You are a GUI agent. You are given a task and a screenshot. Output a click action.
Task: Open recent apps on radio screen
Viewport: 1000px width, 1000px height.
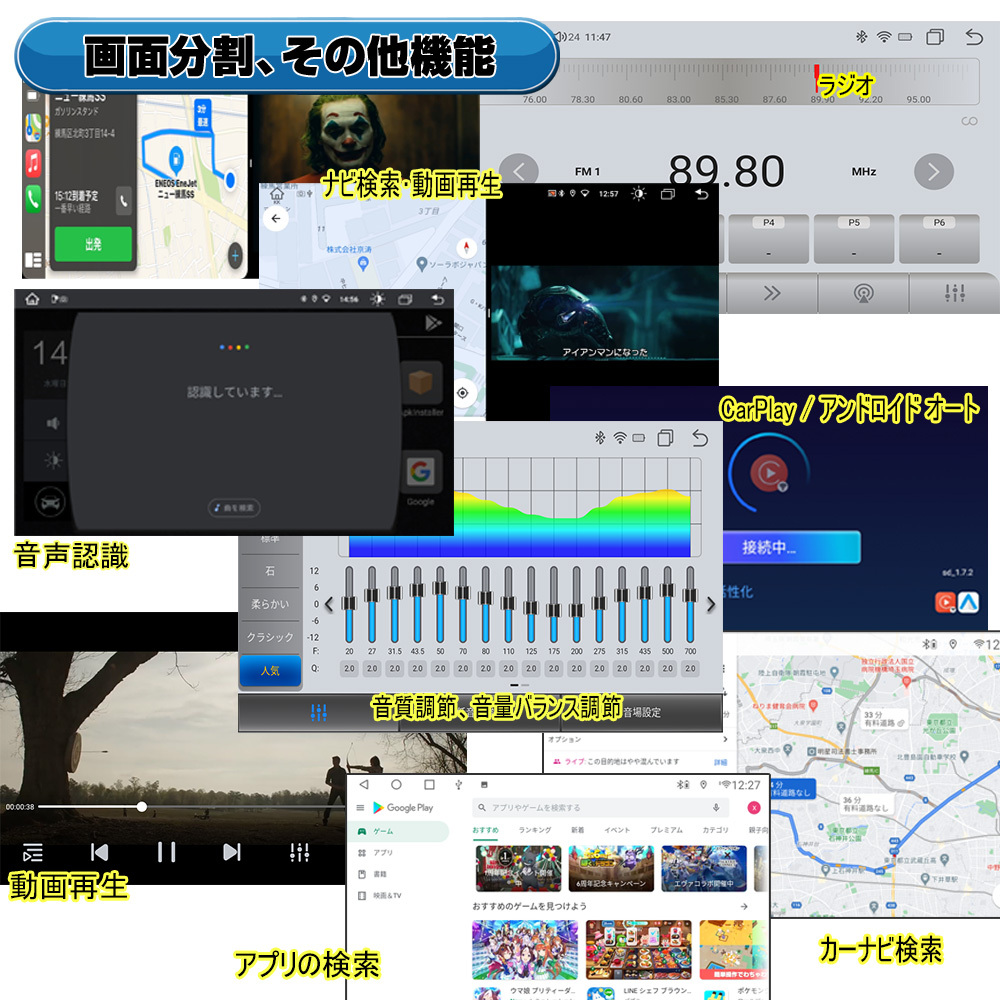[935, 37]
